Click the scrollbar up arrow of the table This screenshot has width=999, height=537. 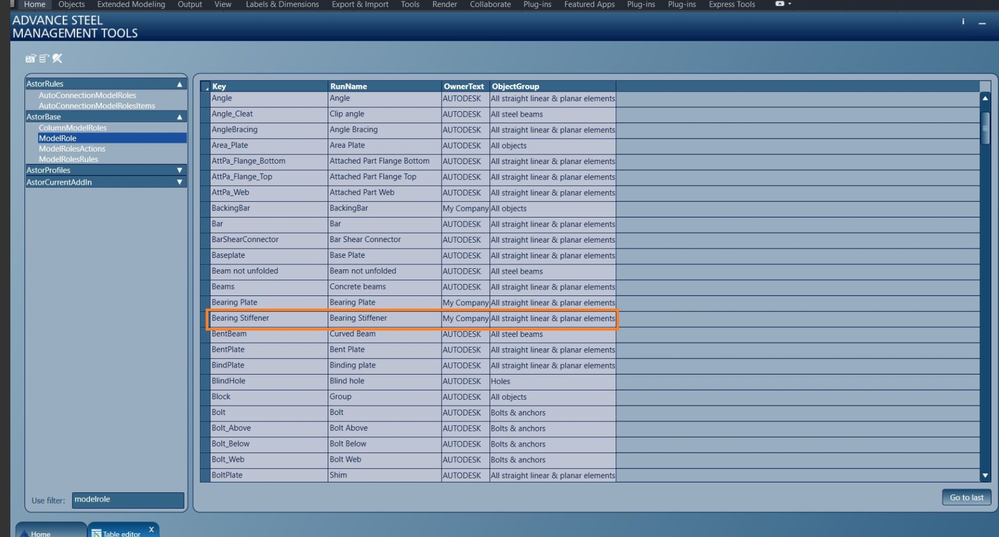click(985, 99)
